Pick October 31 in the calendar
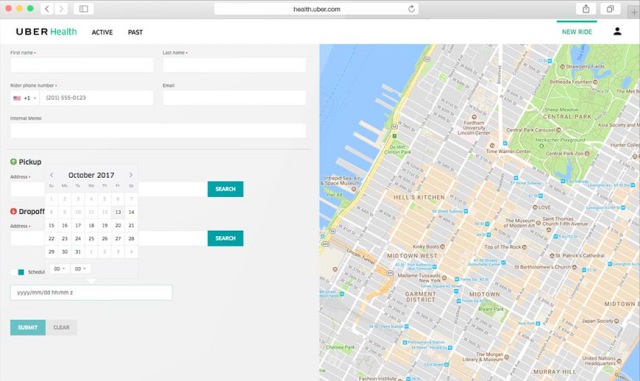 tap(78, 252)
